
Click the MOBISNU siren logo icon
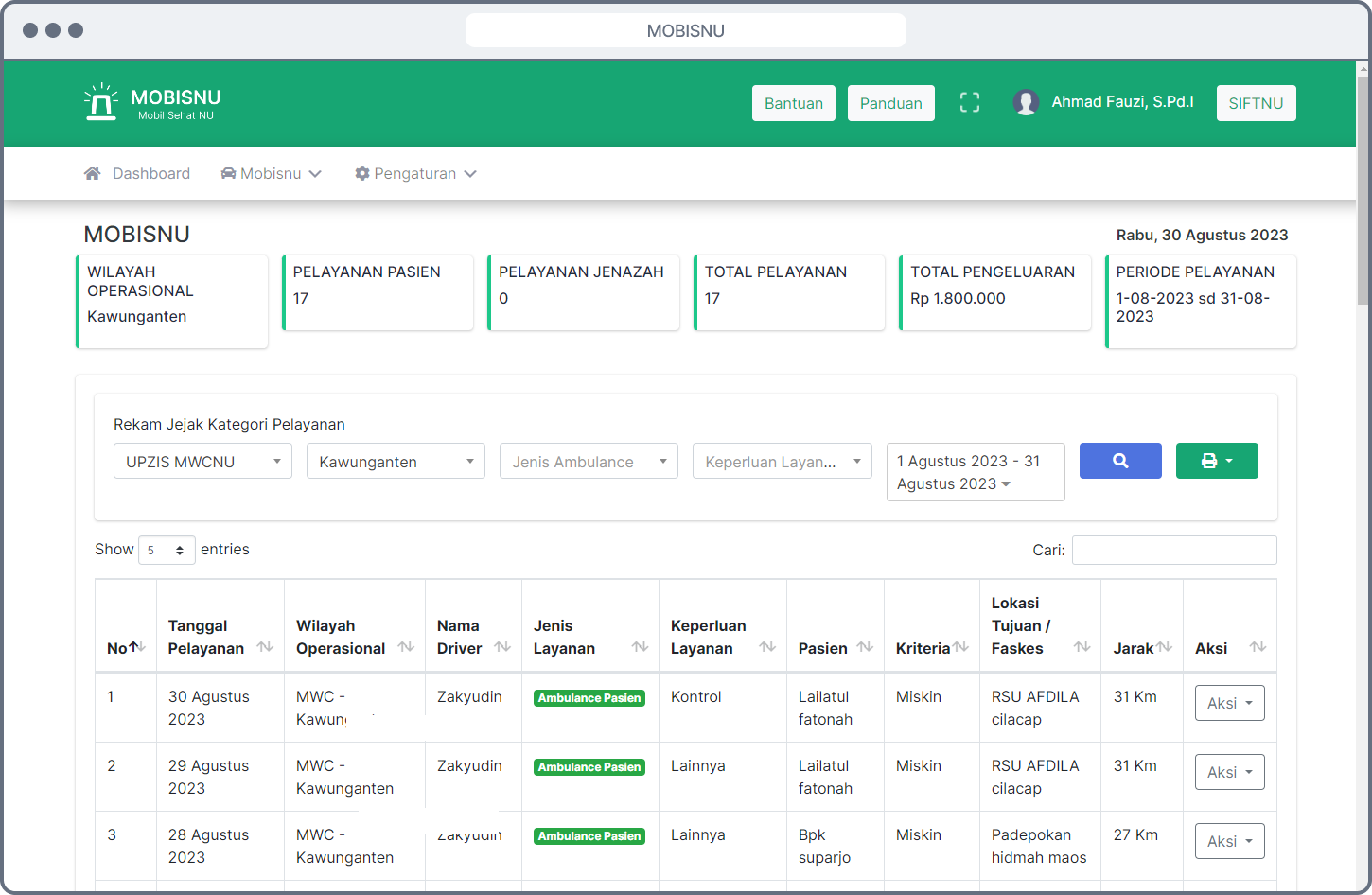[x=100, y=102]
